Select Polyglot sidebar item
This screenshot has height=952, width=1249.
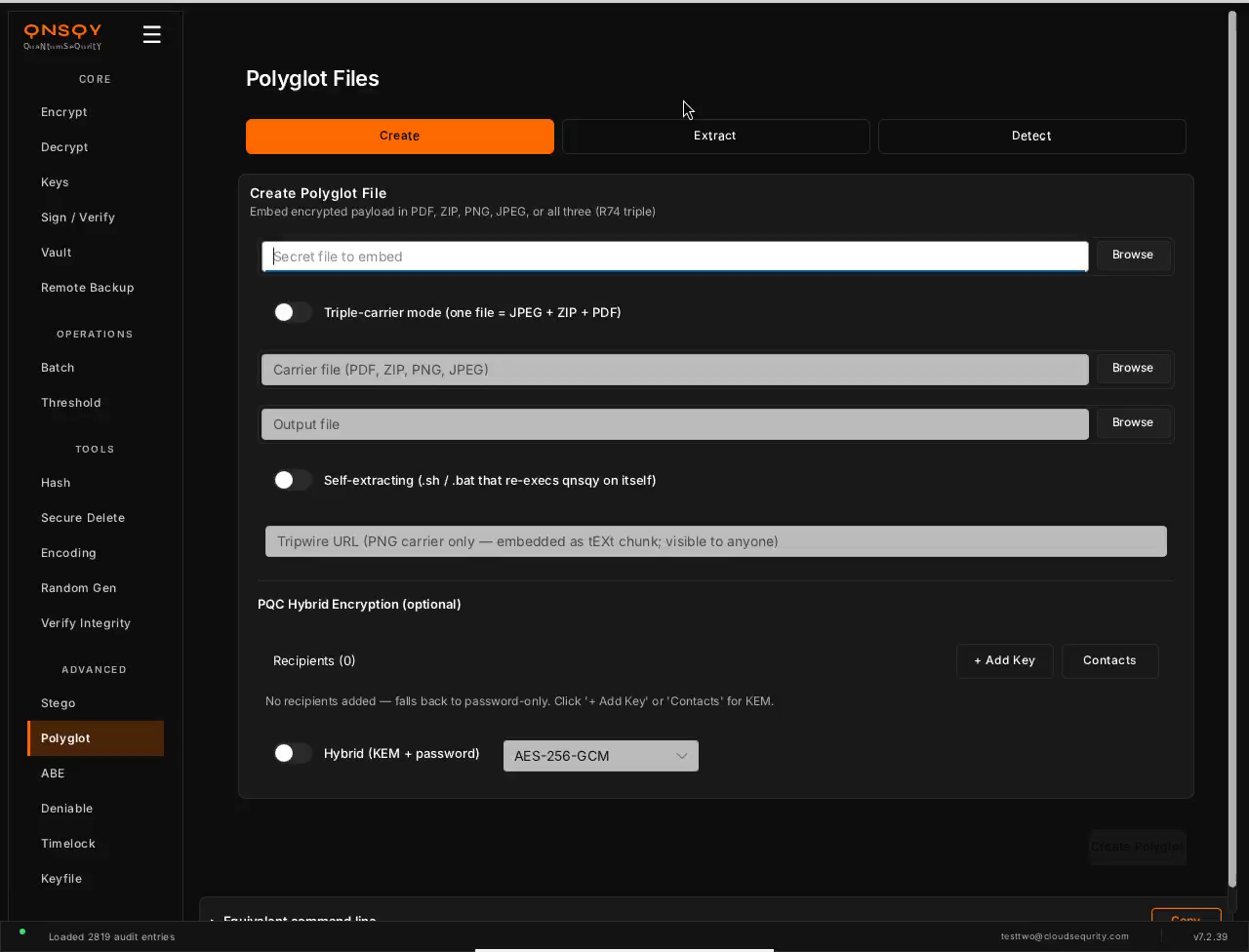click(x=96, y=738)
